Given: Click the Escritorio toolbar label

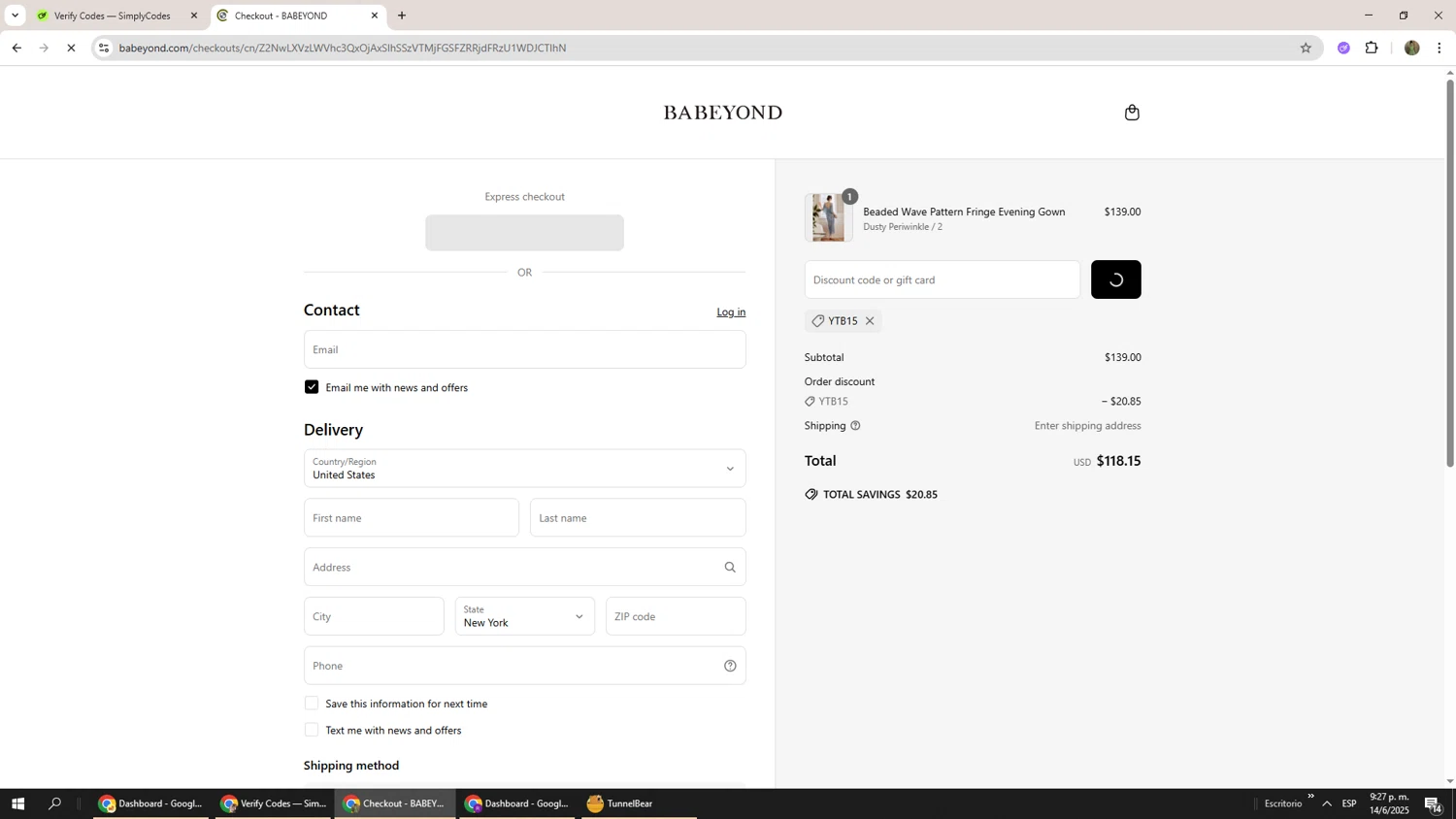Looking at the screenshot, I should 1283,803.
